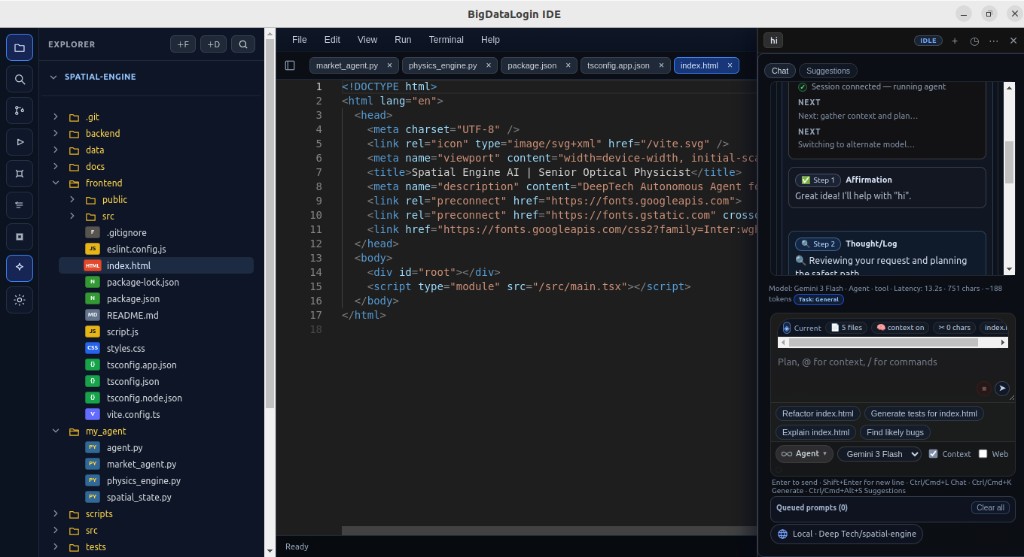Expand the public folder
Screen dimensions: 1024x557
click(72, 200)
